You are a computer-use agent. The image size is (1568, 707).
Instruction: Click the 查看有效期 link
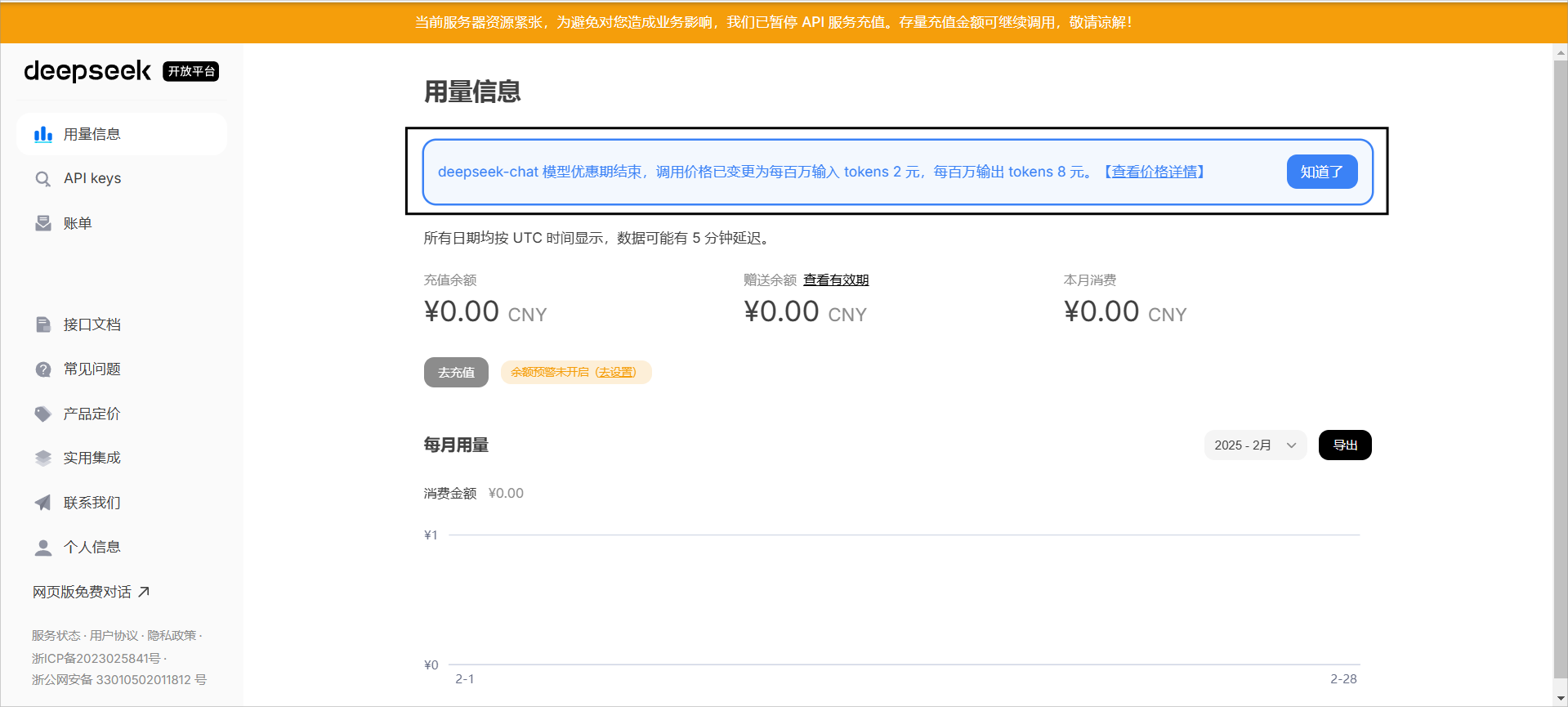tap(836, 280)
